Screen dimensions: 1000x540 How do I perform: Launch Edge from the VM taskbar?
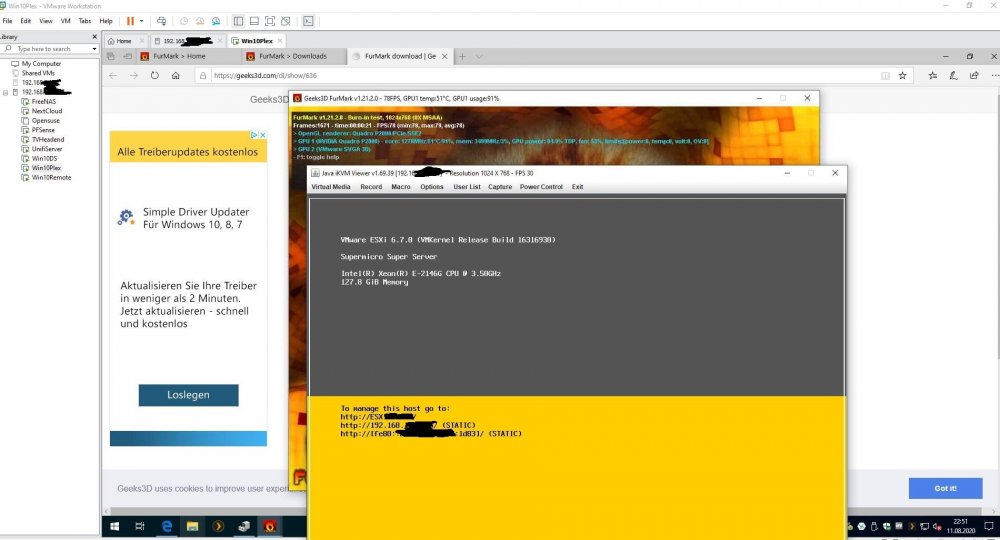pyautogui.click(x=166, y=527)
